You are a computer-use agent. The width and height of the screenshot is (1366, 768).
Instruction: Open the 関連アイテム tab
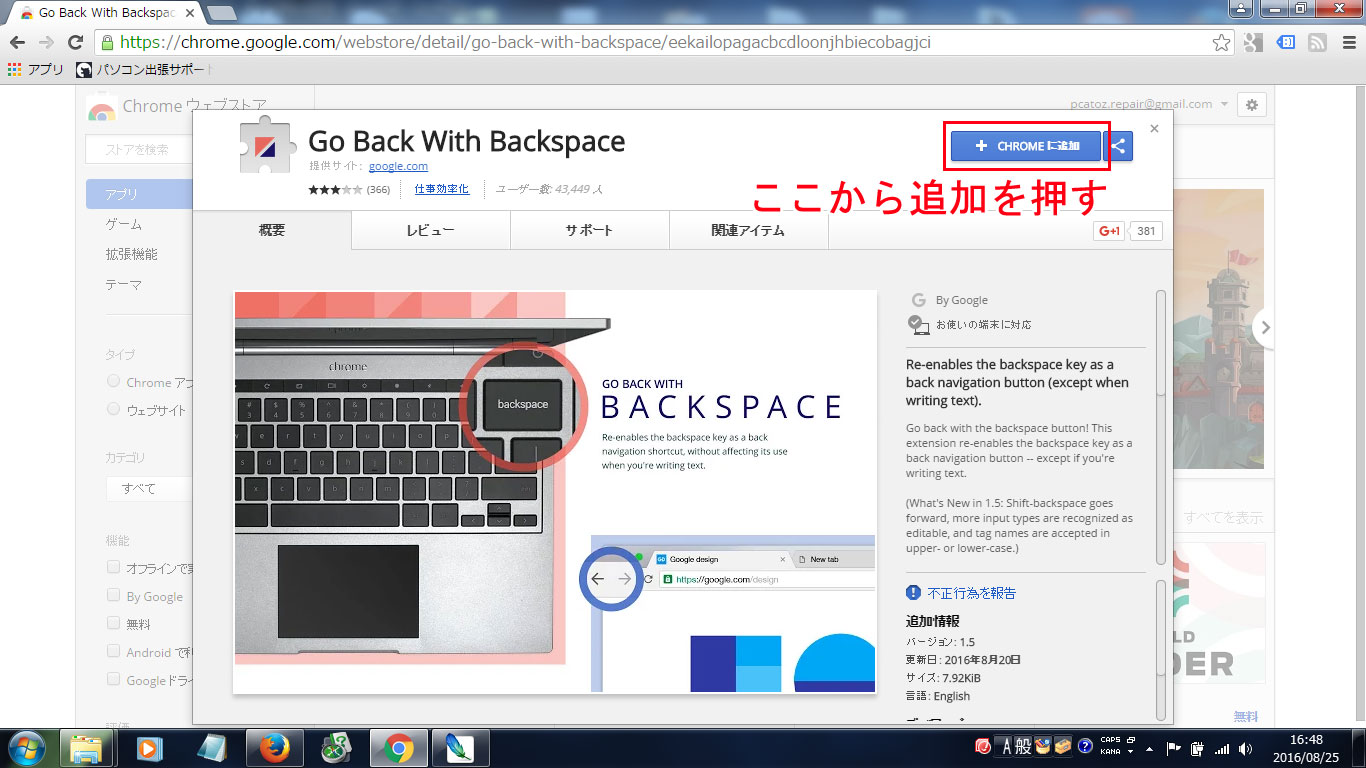pyautogui.click(x=748, y=230)
